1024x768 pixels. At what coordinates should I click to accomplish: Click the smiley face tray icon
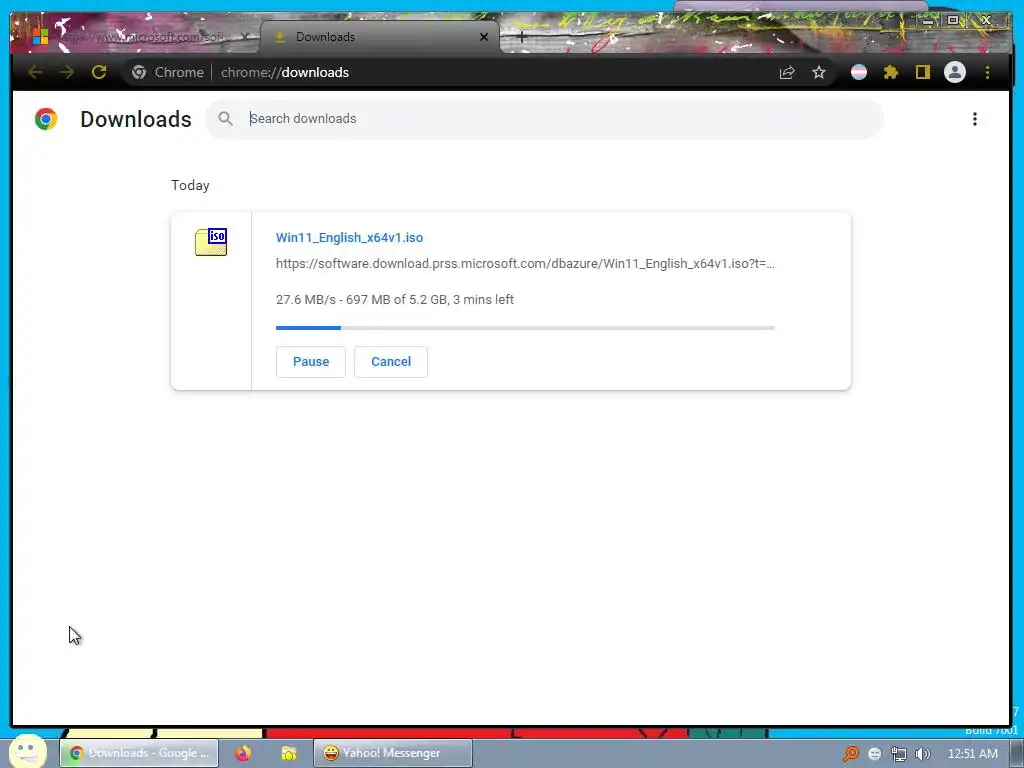874,754
